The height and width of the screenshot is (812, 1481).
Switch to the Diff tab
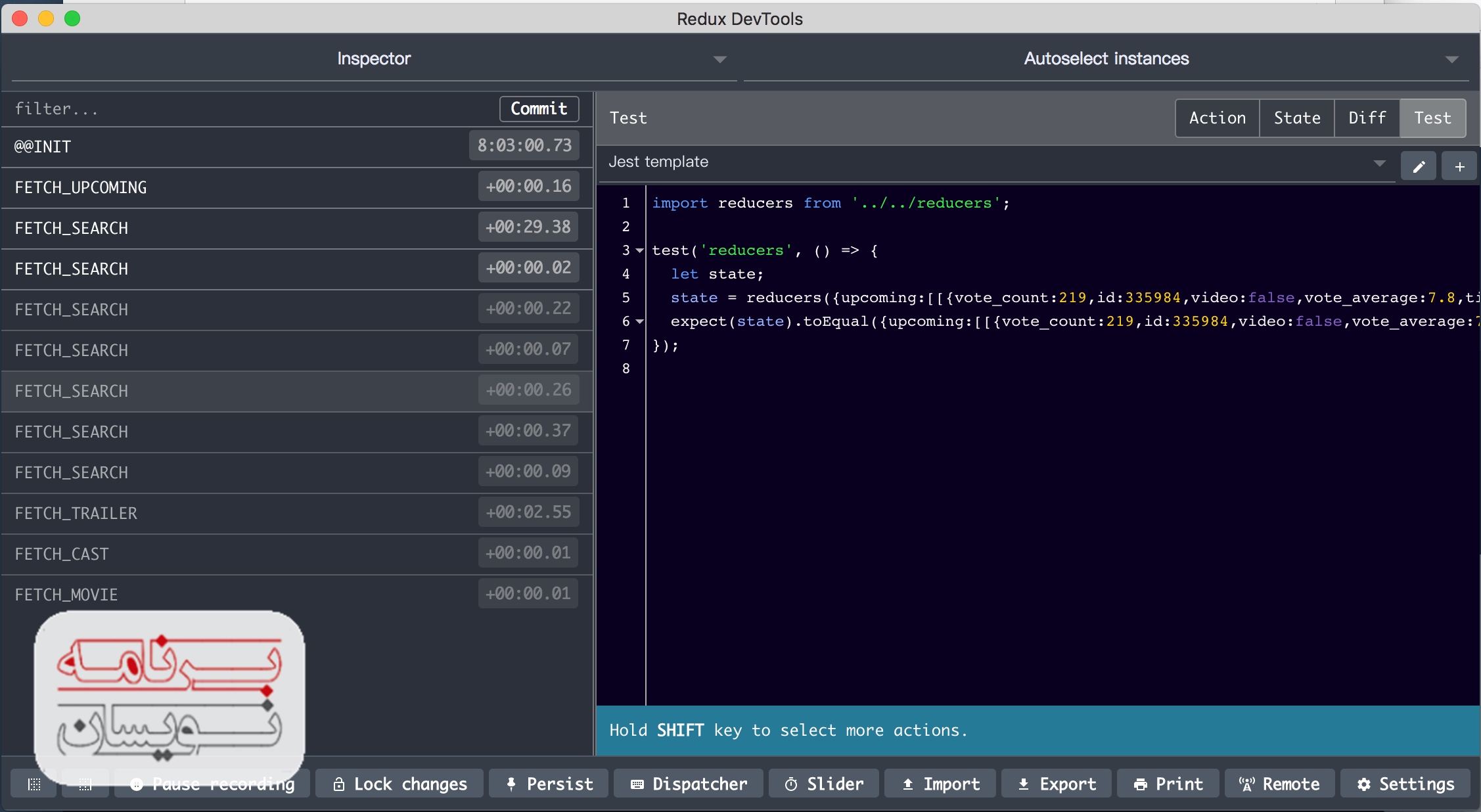pos(1367,118)
